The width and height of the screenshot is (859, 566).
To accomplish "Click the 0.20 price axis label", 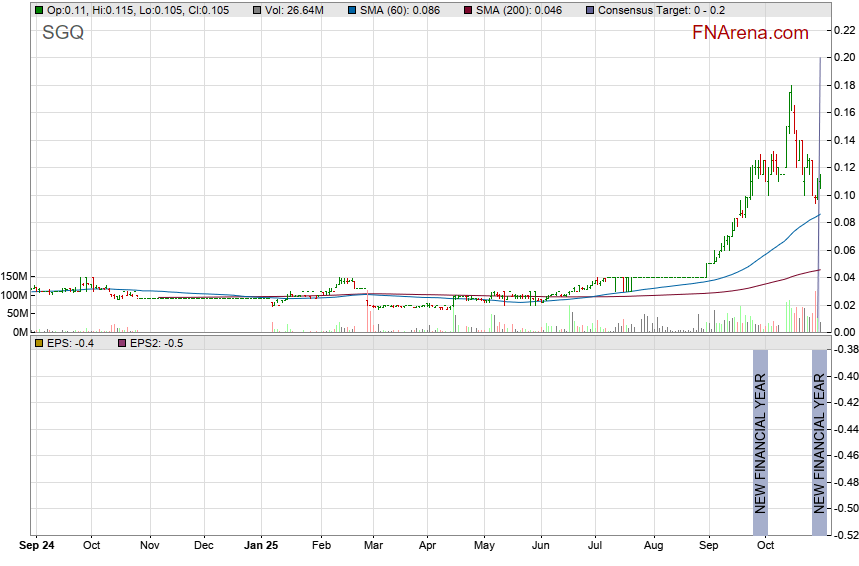I will coord(843,57).
